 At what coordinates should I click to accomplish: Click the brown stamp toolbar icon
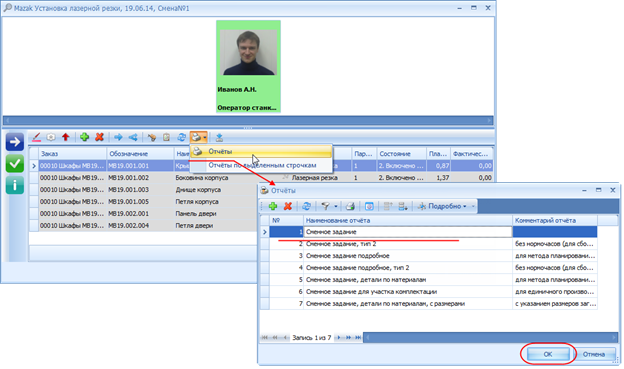(152, 137)
